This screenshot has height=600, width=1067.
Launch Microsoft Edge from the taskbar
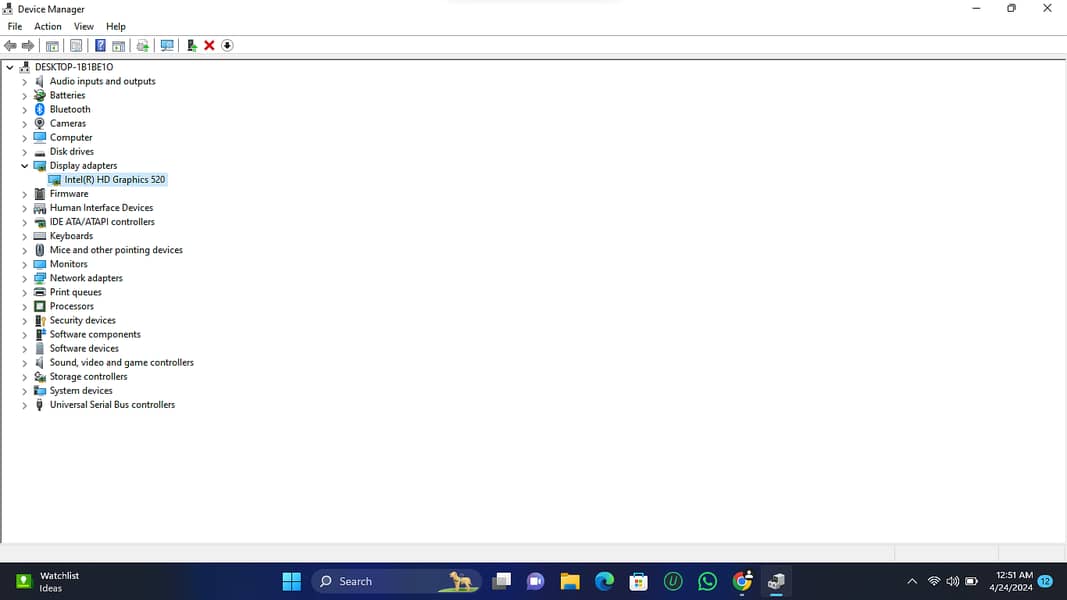pyautogui.click(x=604, y=582)
